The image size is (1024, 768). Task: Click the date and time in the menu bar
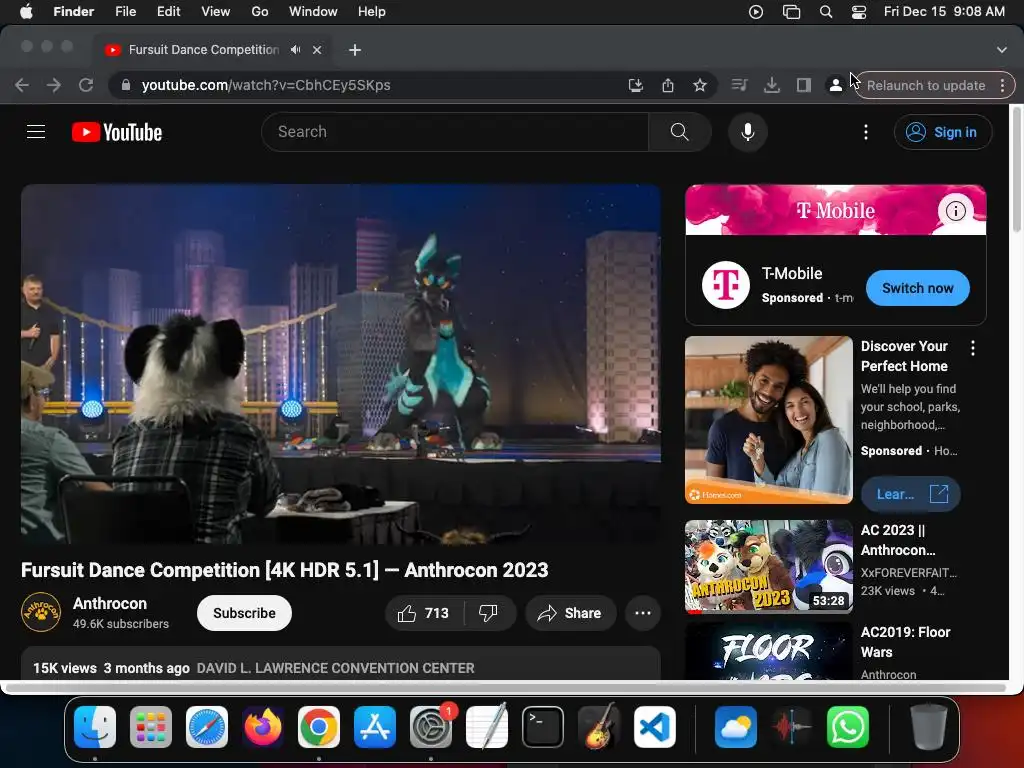pos(944,12)
